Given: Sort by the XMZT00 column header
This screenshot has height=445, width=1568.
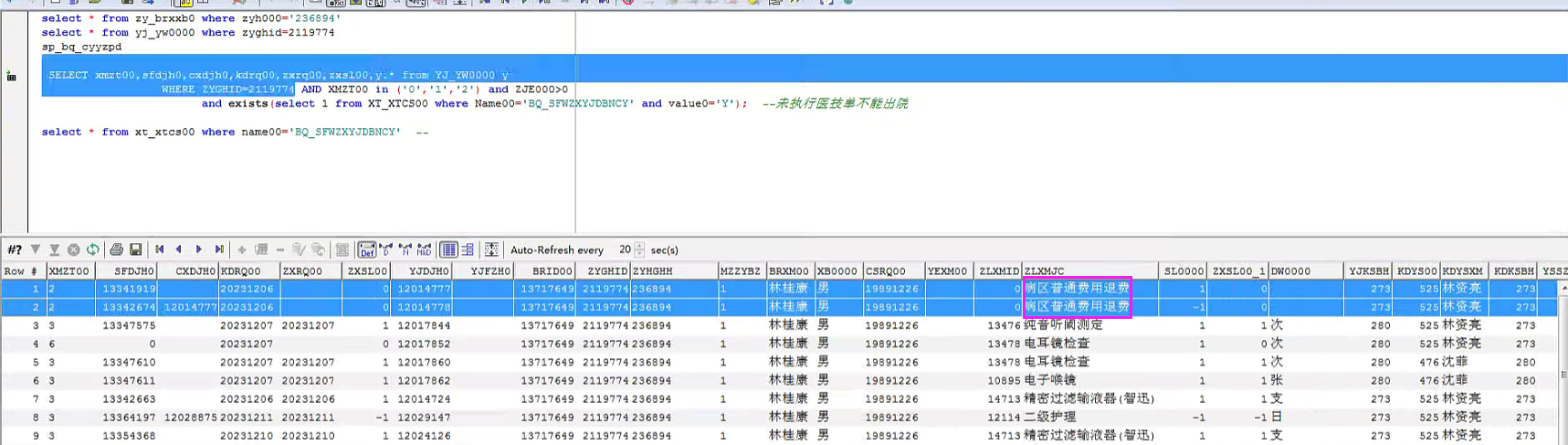Looking at the screenshot, I should click(x=69, y=271).
